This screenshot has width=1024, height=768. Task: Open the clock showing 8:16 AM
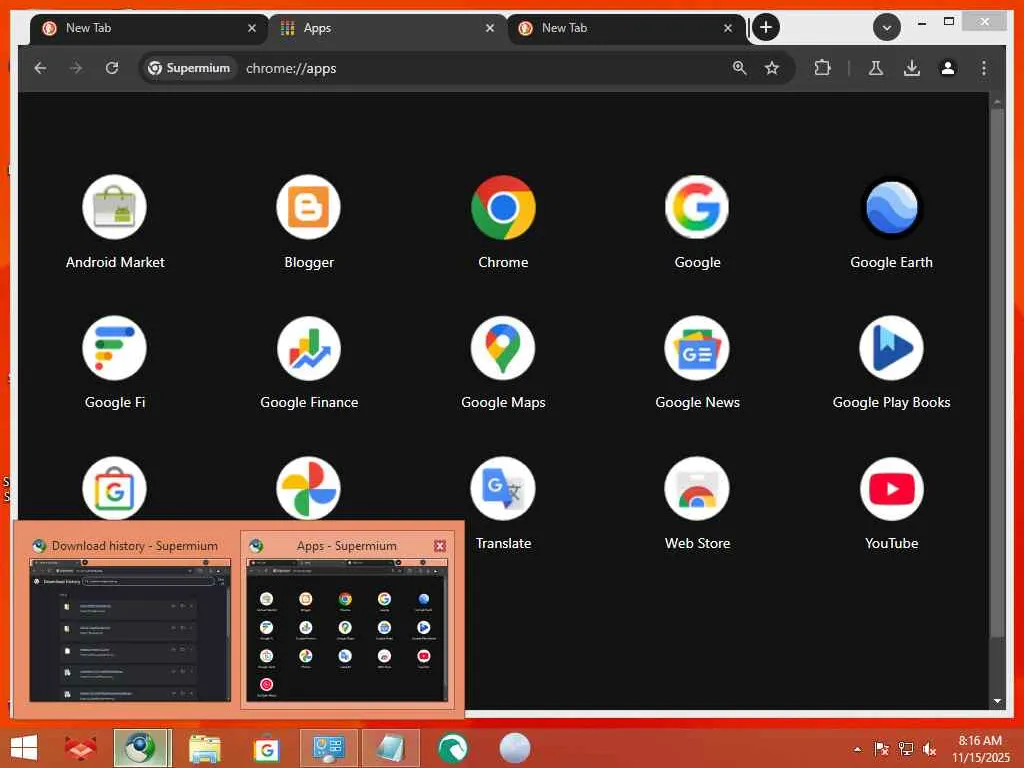coord(980,749)
